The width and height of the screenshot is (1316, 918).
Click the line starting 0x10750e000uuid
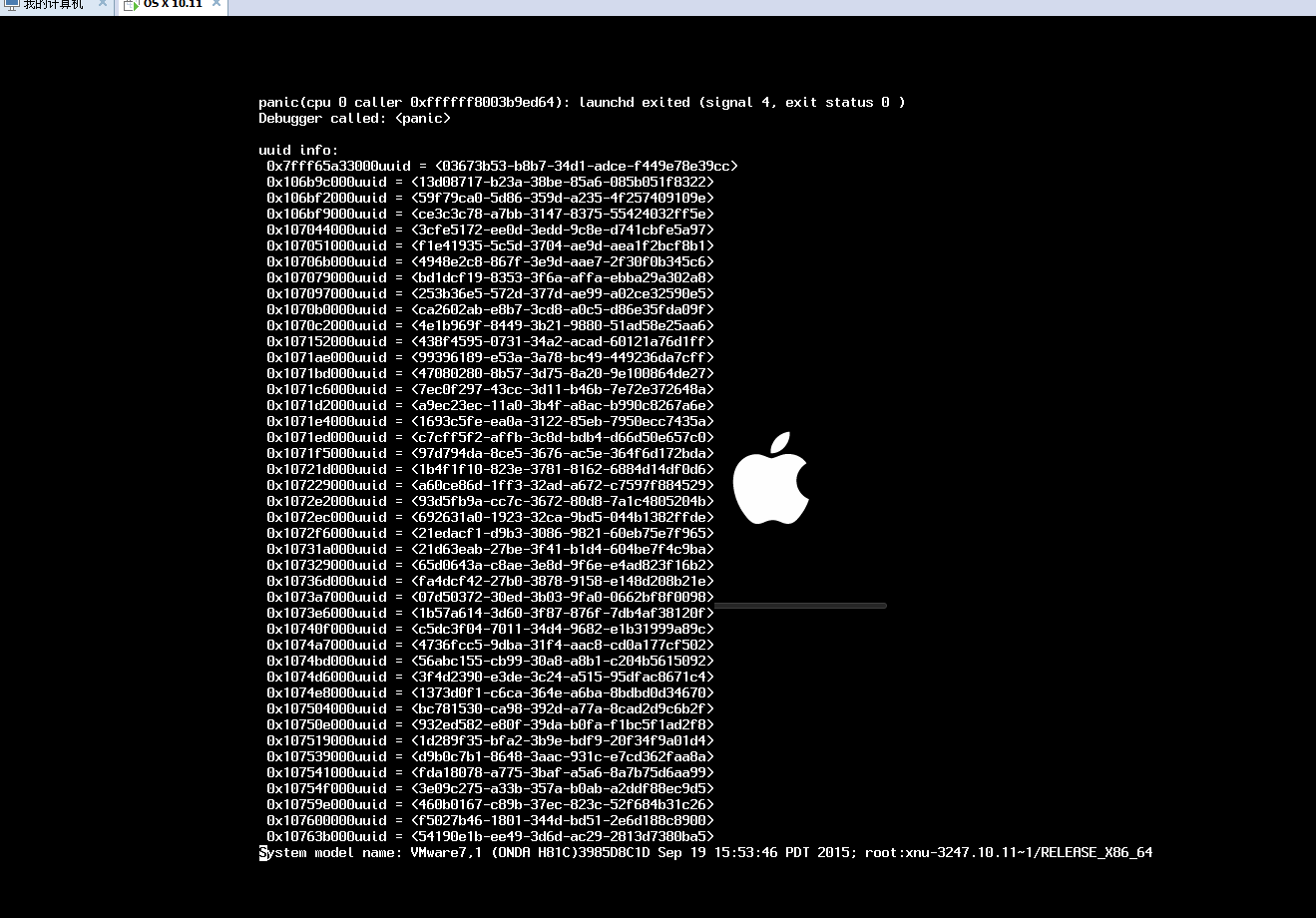coord(490,724)
